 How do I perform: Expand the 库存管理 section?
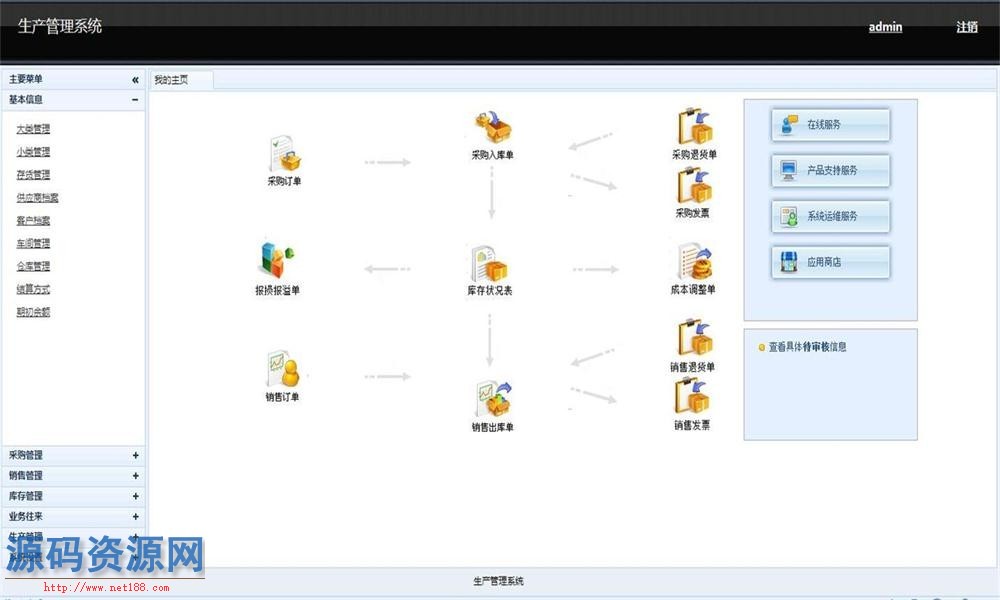(x=135, y=497)
